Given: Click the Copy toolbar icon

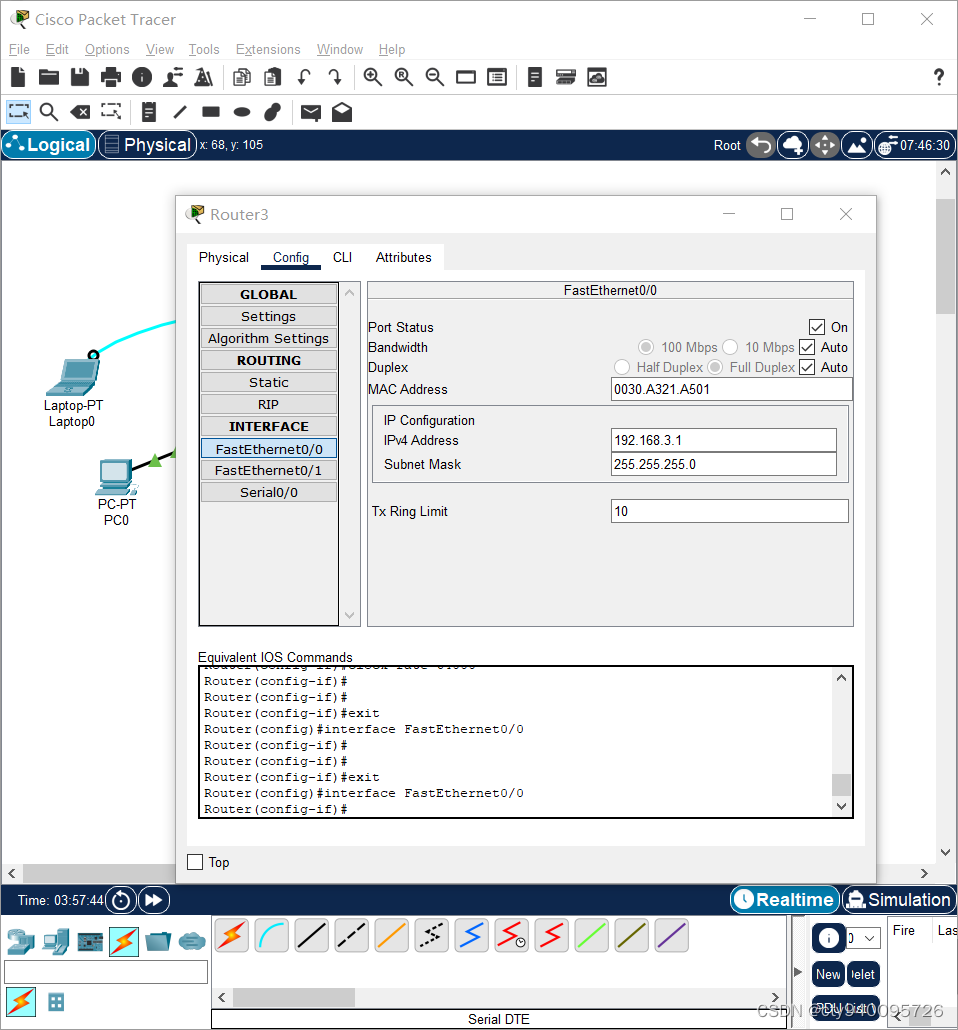Looking at the screenshot, I should (x=242, y=78).
